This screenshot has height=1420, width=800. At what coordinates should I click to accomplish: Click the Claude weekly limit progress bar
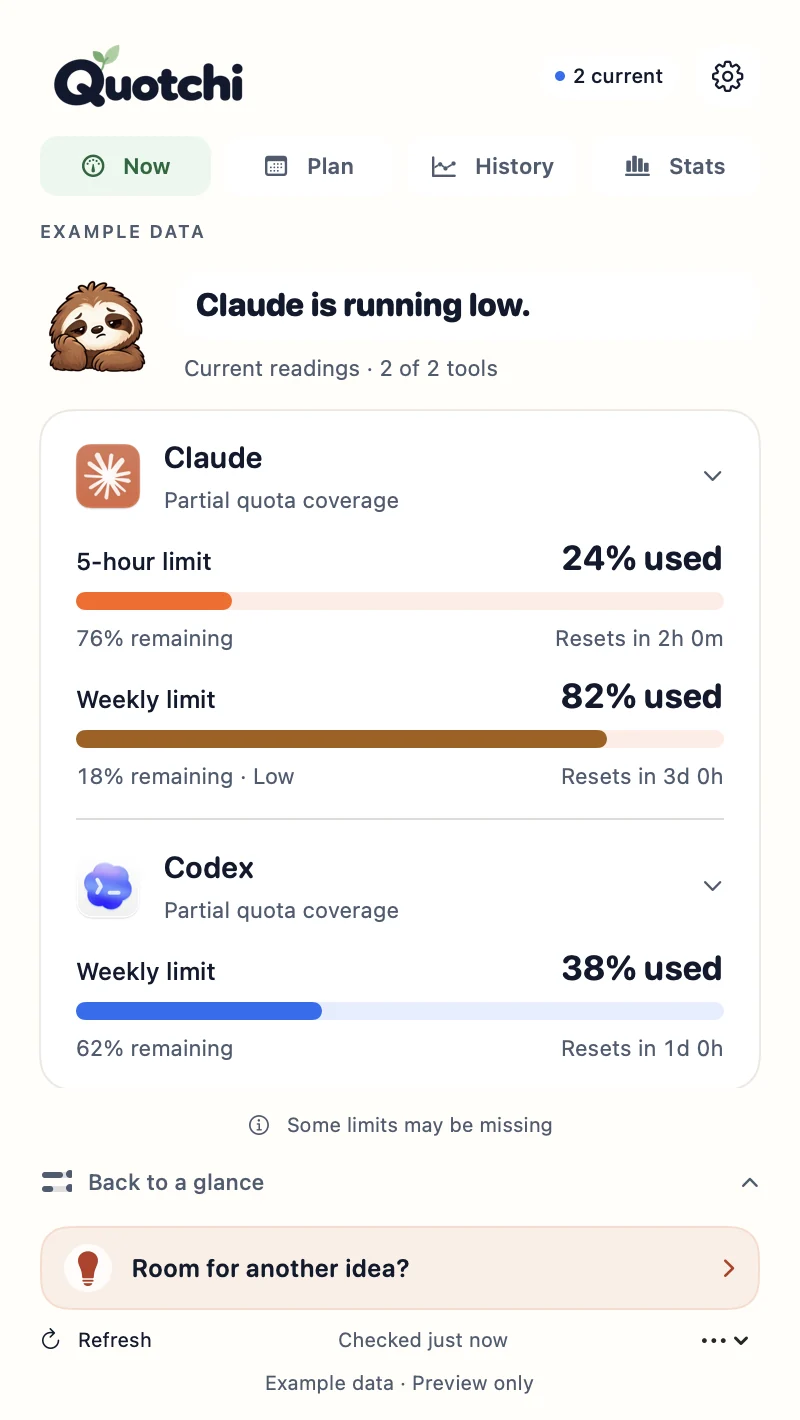point(400,739)
